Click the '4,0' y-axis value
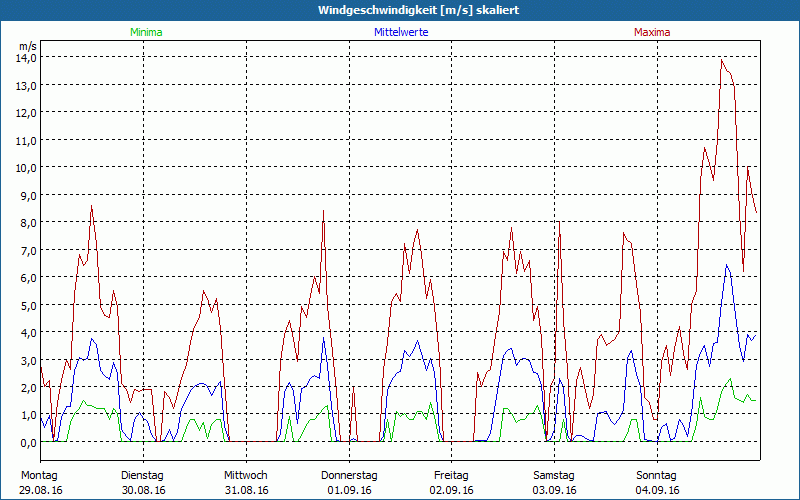Screen dimensions: 800x500 [x=30, y=333]
